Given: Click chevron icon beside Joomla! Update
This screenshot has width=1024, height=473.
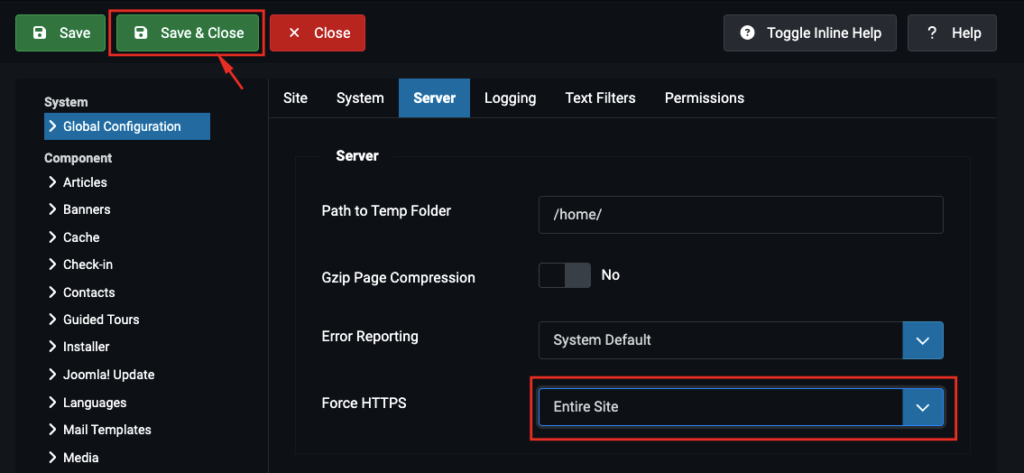Looking at the screenshot, I should (x=53, y=374).
